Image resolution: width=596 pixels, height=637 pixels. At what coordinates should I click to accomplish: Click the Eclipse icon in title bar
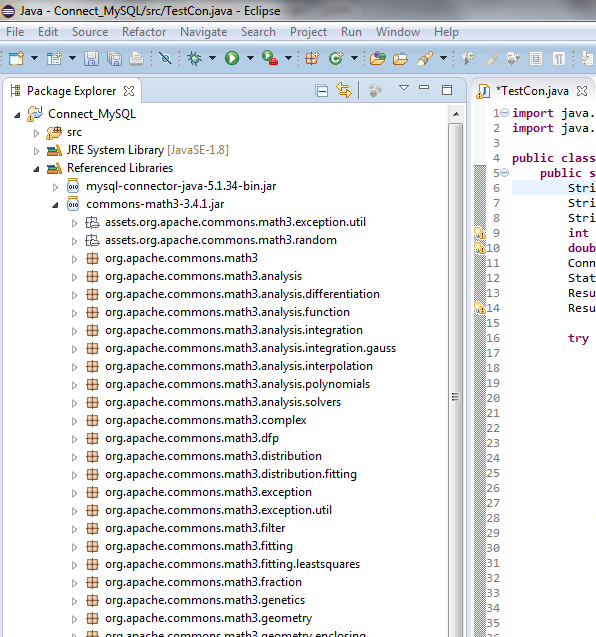pyautogui.click(x=8, y=11)
